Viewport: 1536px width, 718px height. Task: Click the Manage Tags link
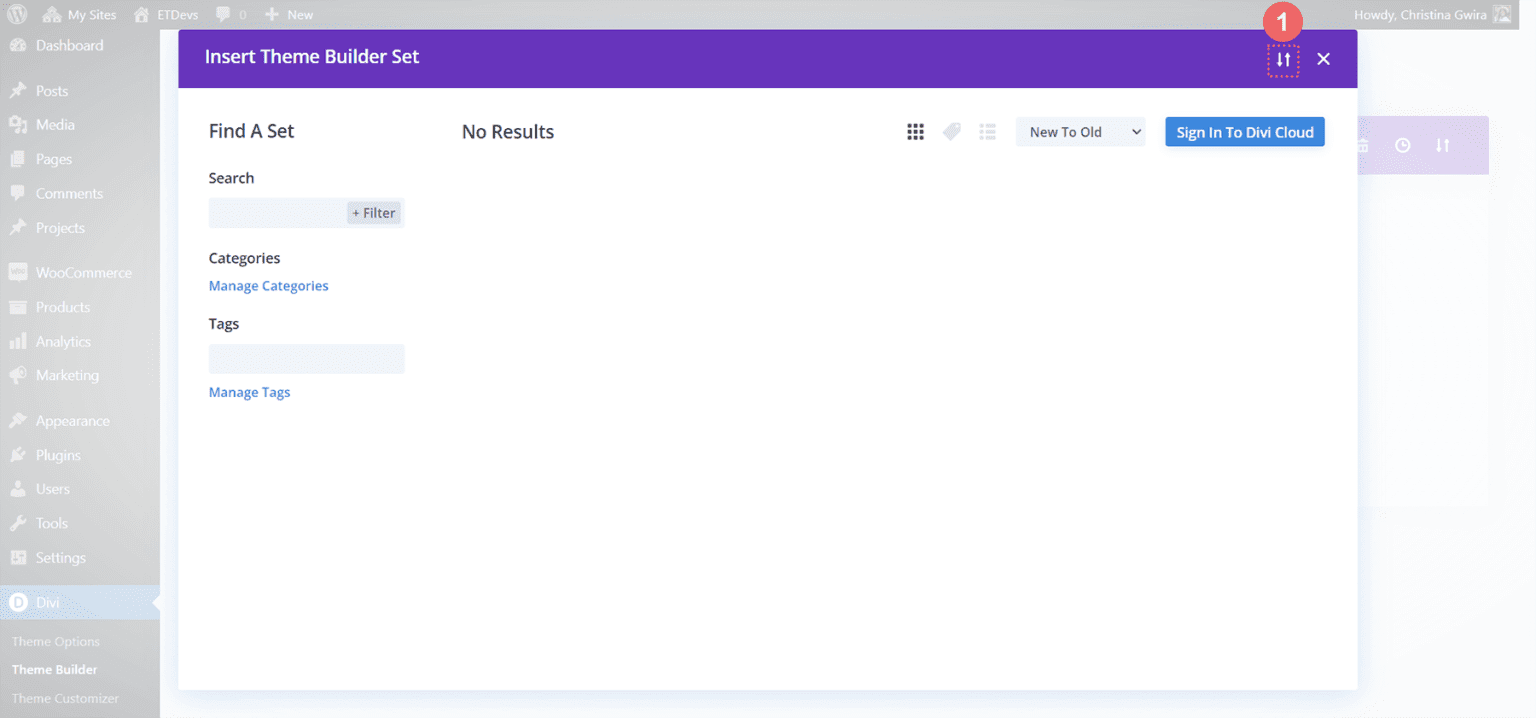[x=249, y=392]
